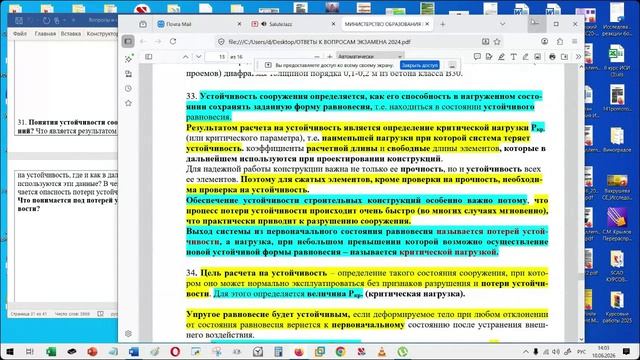Open the notification center icon
The image size is (640, 360).
626,351
